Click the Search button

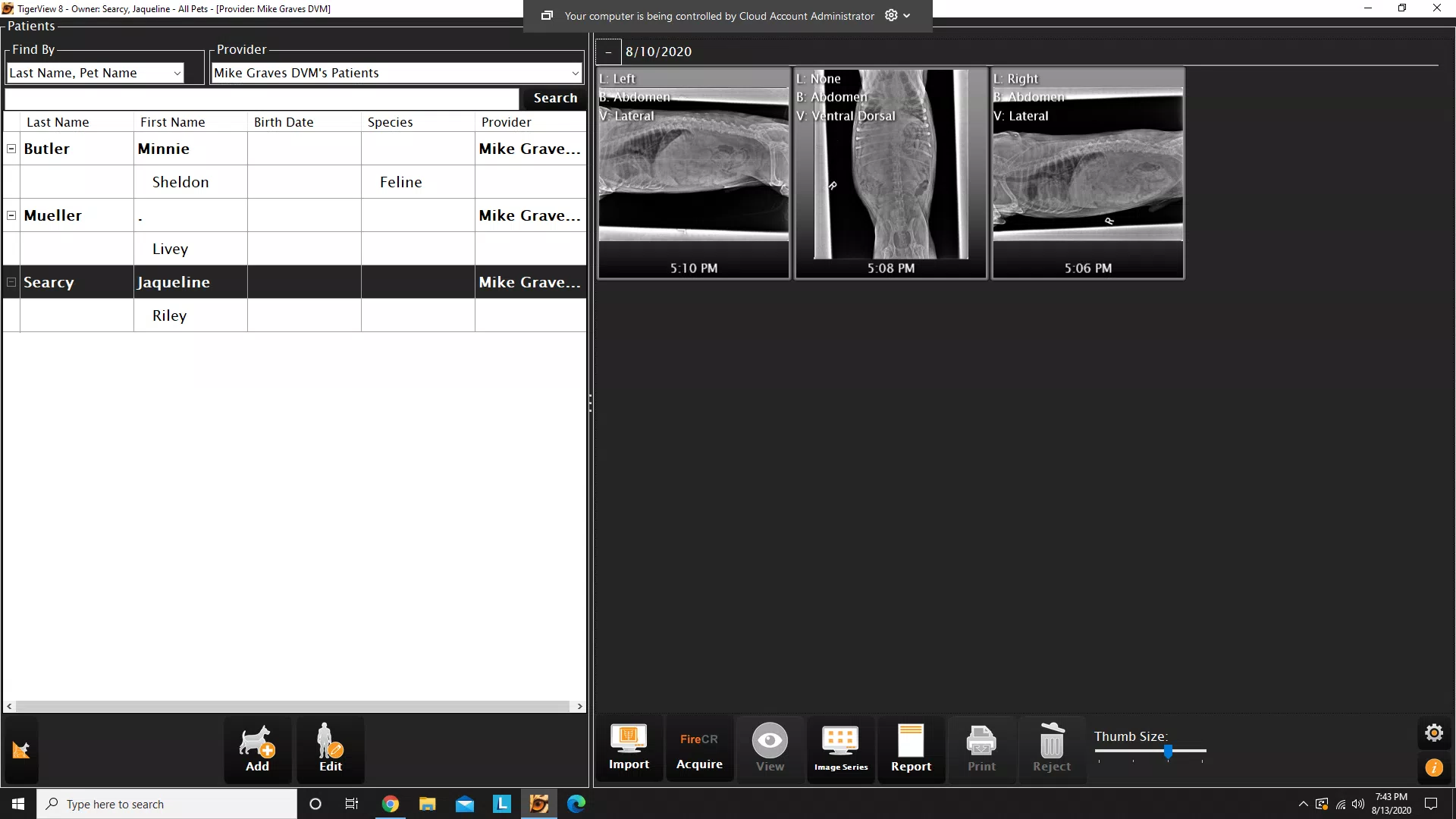coord(554,98)
